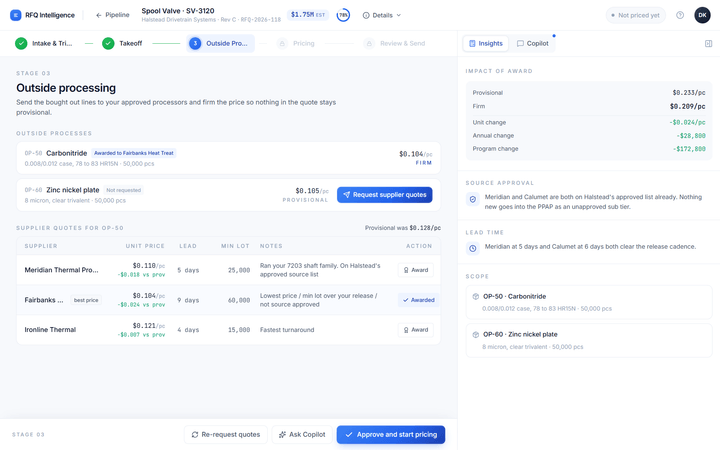Click the 60,000 min lot for Fairbanks
This screenshot has height=450, width=720.
[x=239, y=300]
